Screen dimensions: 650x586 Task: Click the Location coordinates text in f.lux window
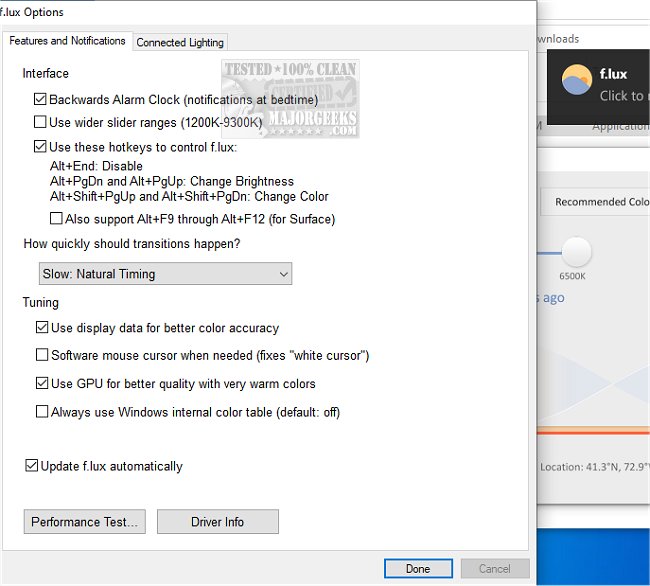595,467
